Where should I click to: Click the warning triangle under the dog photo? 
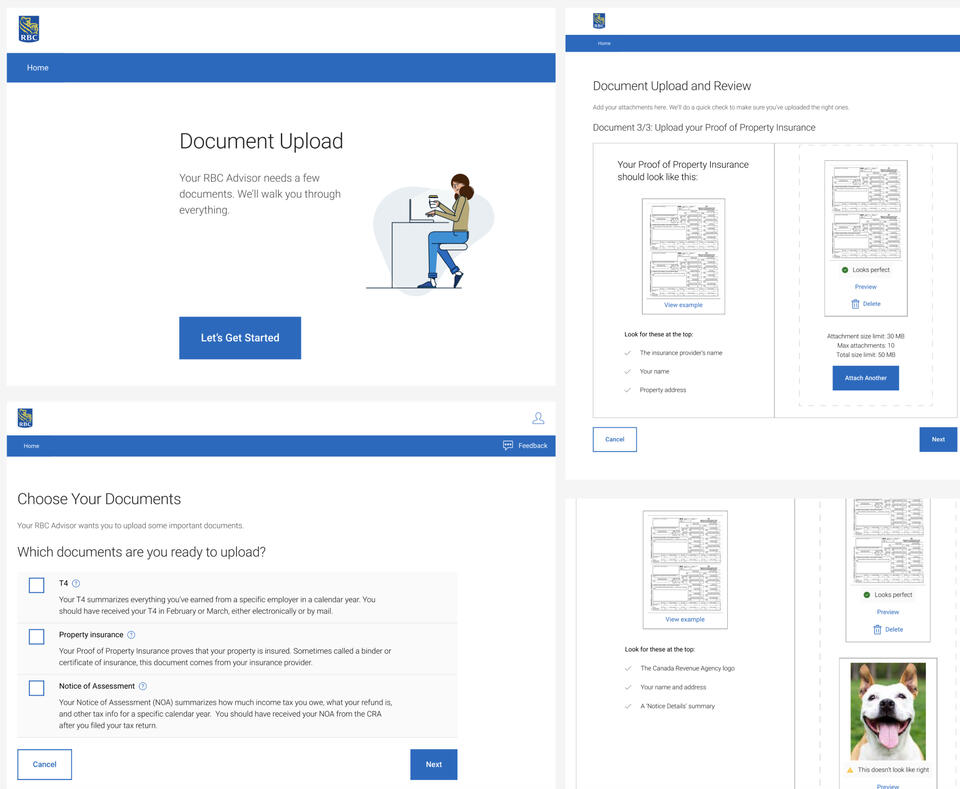coord(849,771)
